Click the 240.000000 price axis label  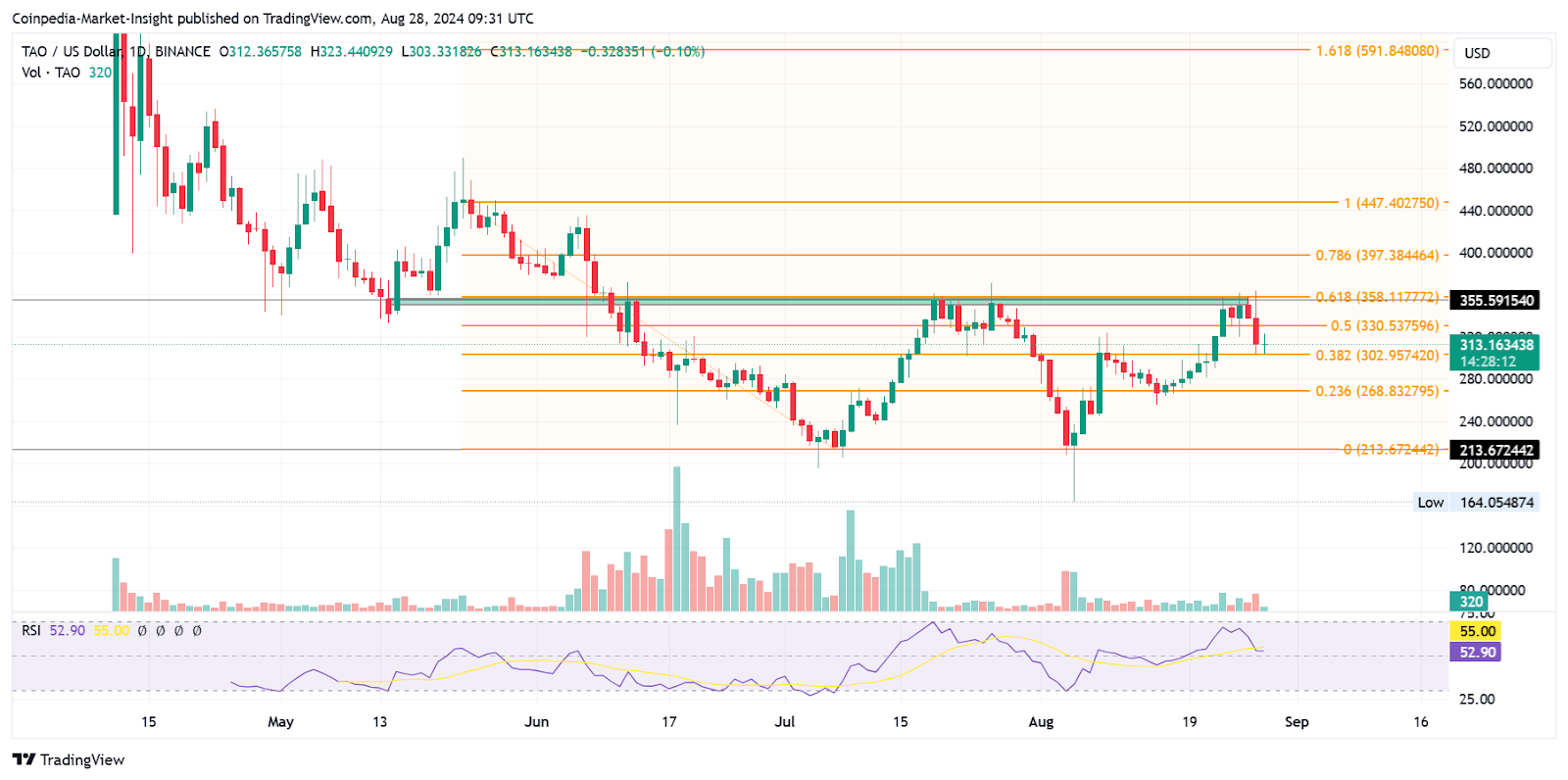point(1496,421)
